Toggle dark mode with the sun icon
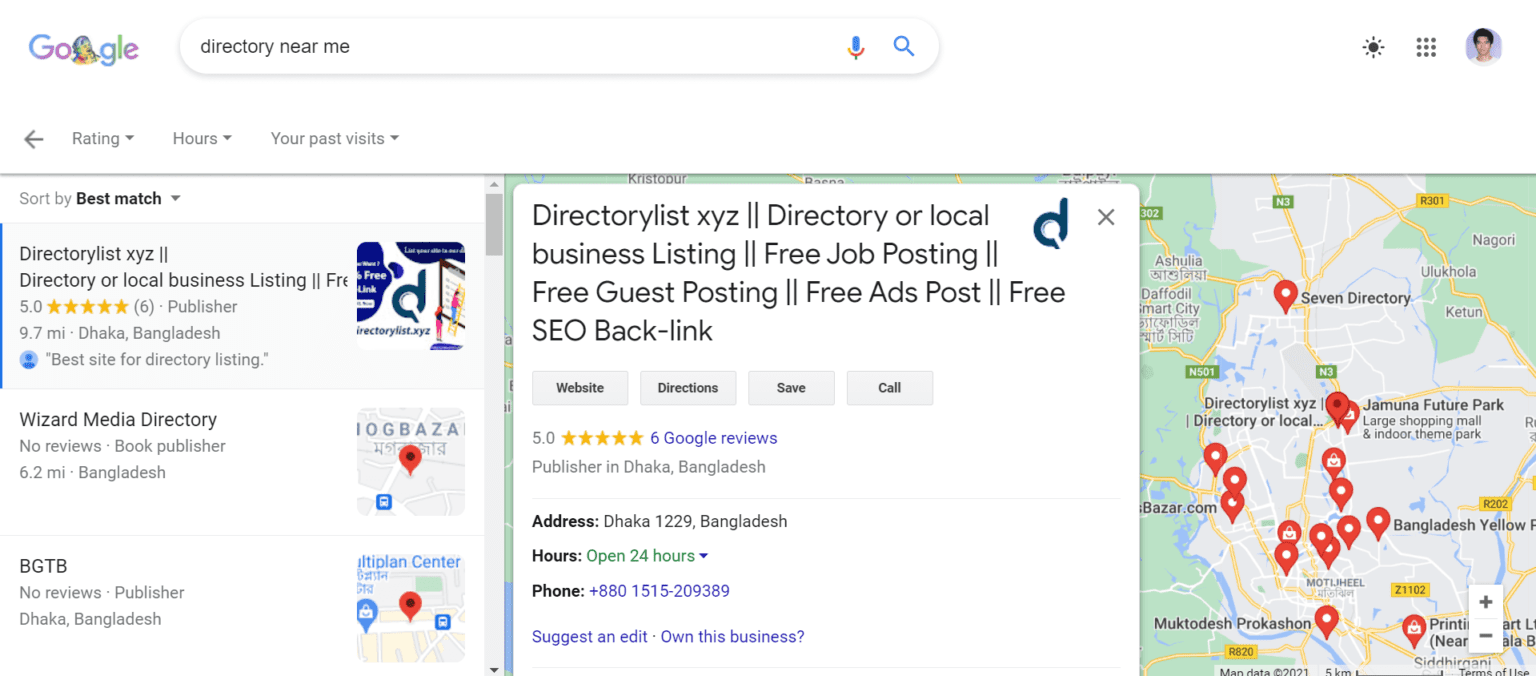Screen dimensions: 1536x676 (x=1373, y=47)
